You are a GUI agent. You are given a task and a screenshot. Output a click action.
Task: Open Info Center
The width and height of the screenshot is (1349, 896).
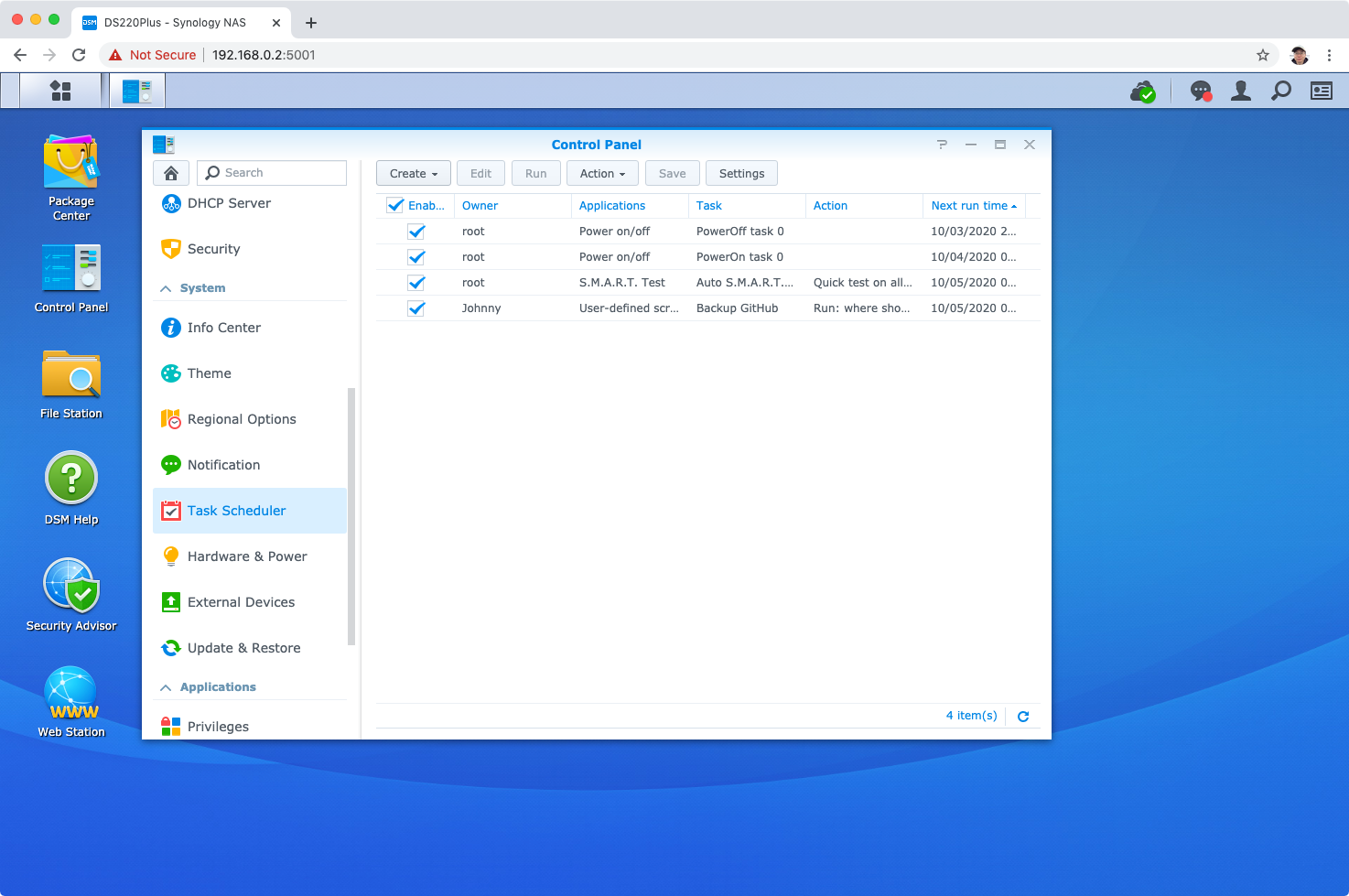click(x=250, y=328)
